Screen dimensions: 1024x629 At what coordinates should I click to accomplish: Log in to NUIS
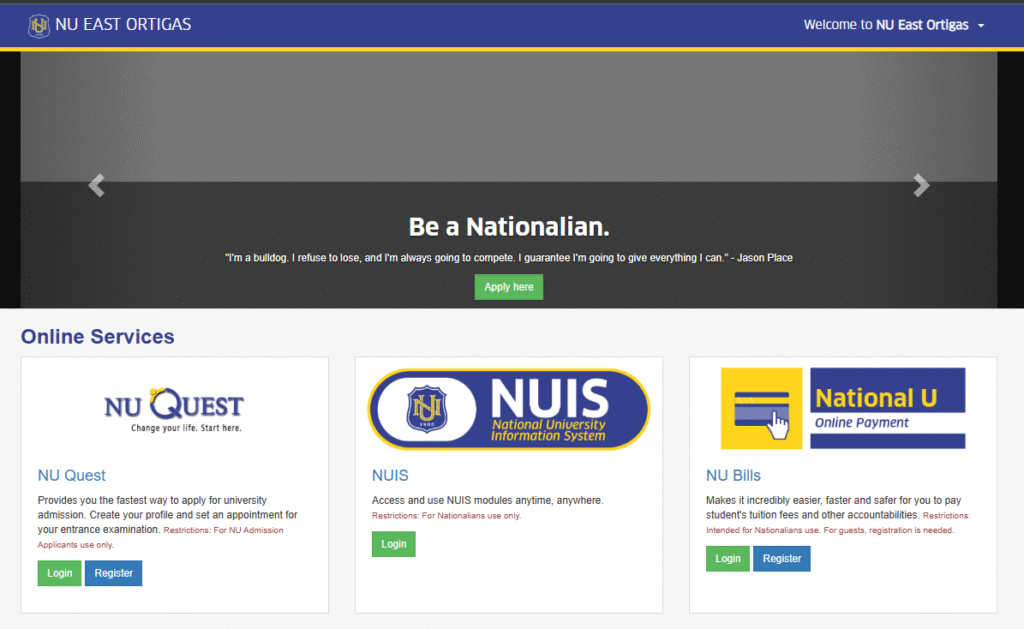pos(394,544)
